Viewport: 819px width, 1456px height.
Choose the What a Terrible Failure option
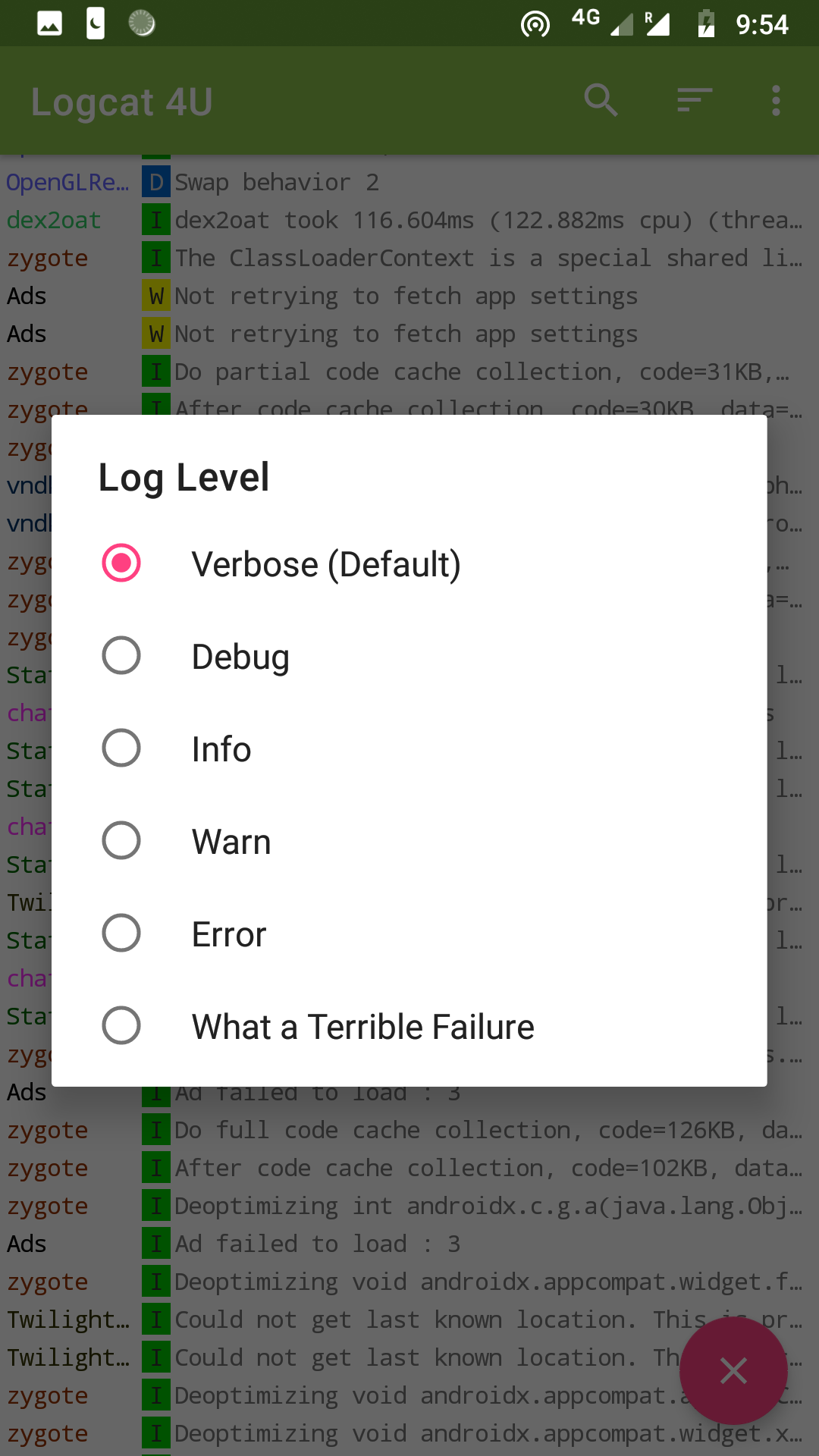(121, 1025)
